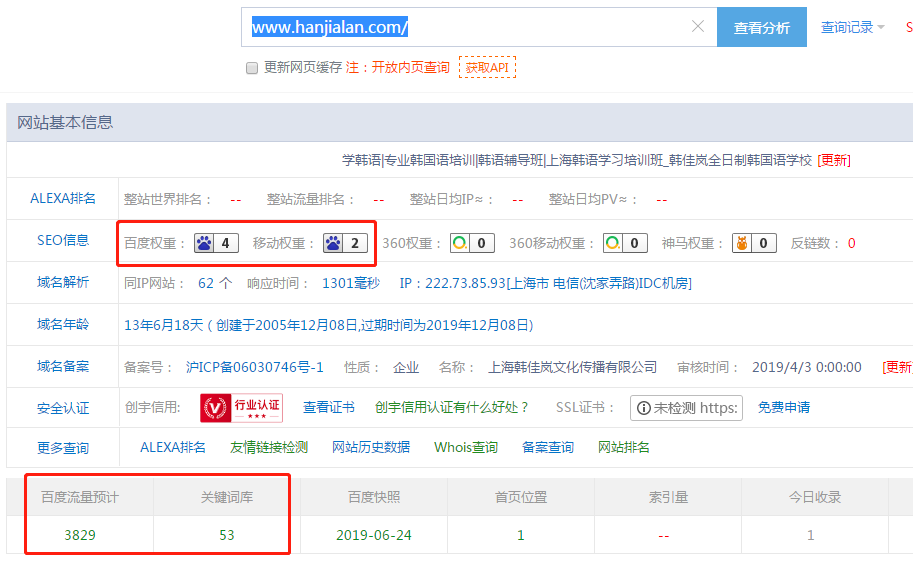Open ALEXA排名 in the 更多查询 row

[173, 447]
